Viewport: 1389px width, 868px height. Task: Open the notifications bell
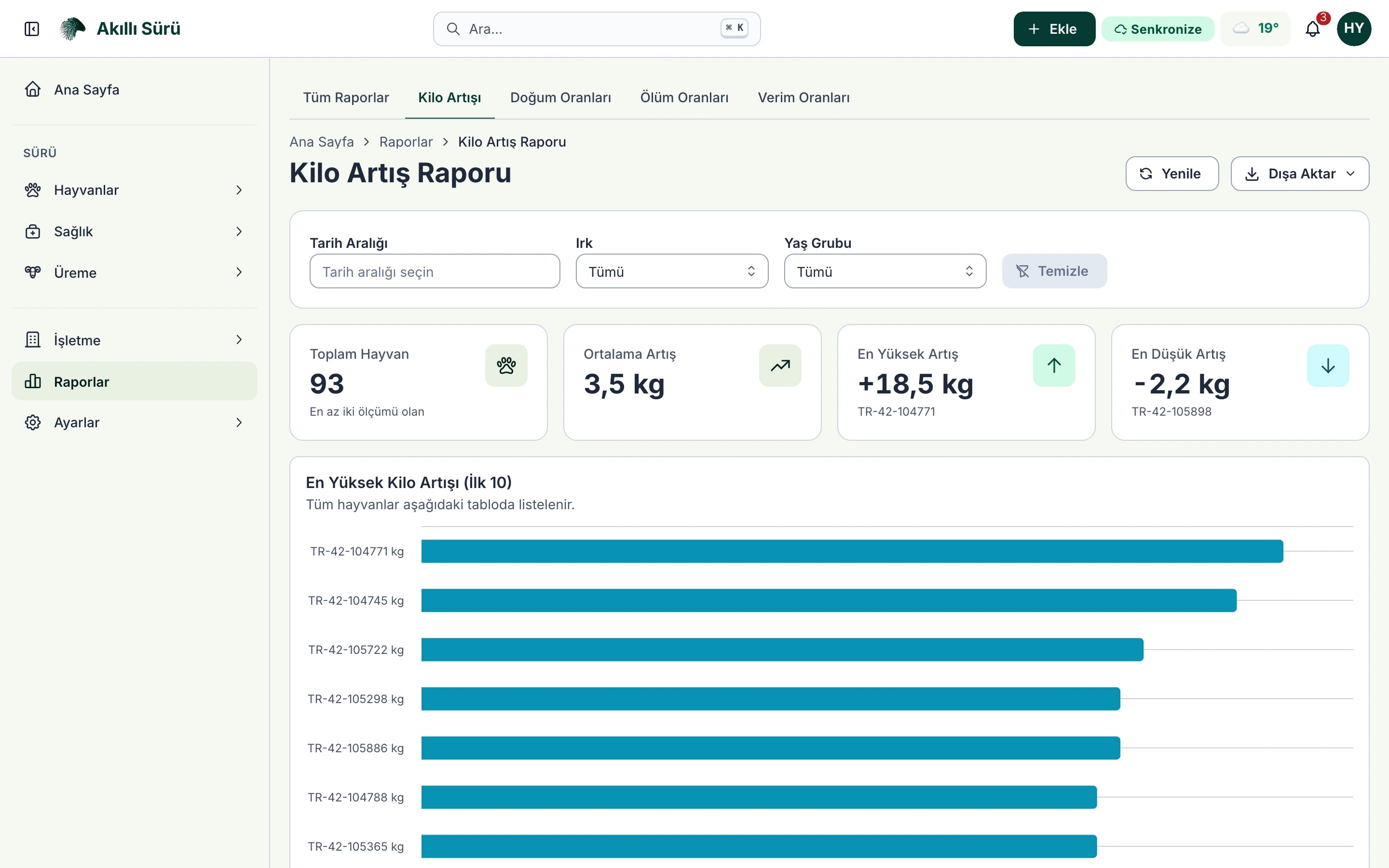coord(1313,29)
